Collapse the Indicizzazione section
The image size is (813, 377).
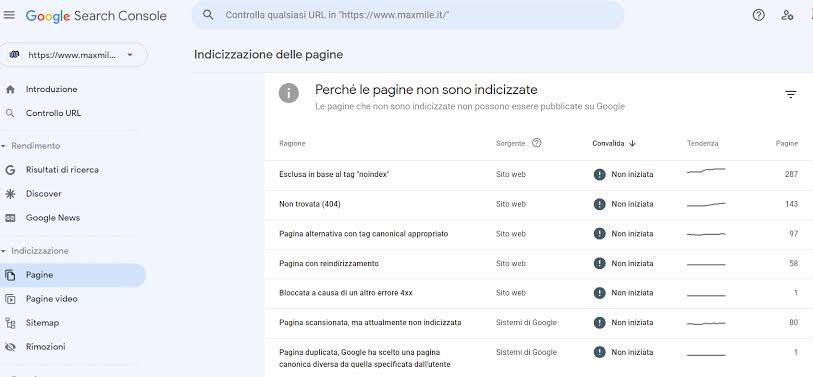coord(4,251)
